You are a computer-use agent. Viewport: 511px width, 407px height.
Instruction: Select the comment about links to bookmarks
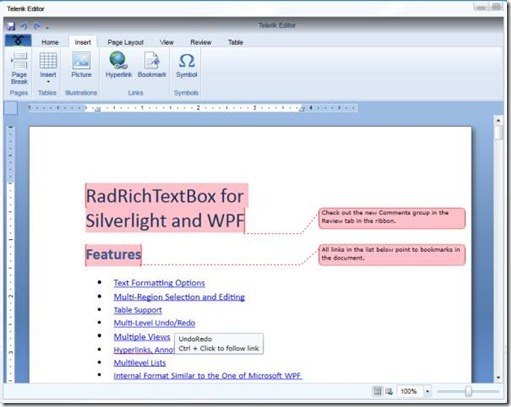pos(392,255)
